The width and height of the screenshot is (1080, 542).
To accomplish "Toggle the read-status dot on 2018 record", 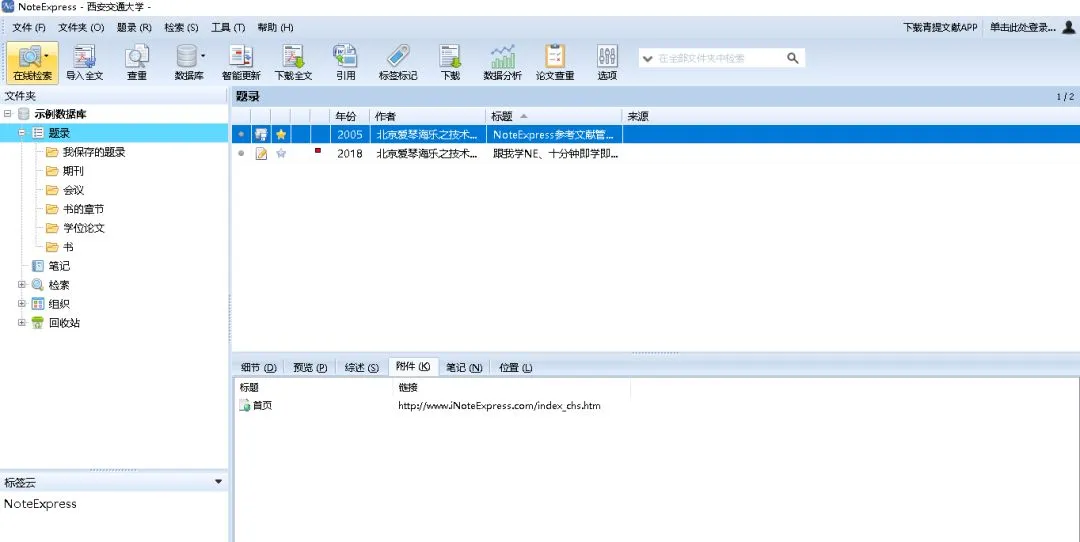I will (x=241, y=154).
